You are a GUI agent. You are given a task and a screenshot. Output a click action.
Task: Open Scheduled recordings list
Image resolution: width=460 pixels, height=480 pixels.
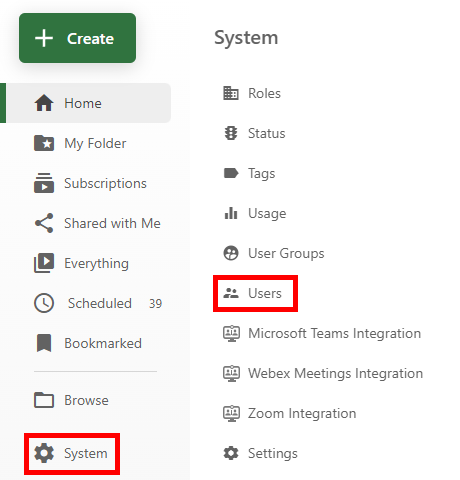coord(100,303)
